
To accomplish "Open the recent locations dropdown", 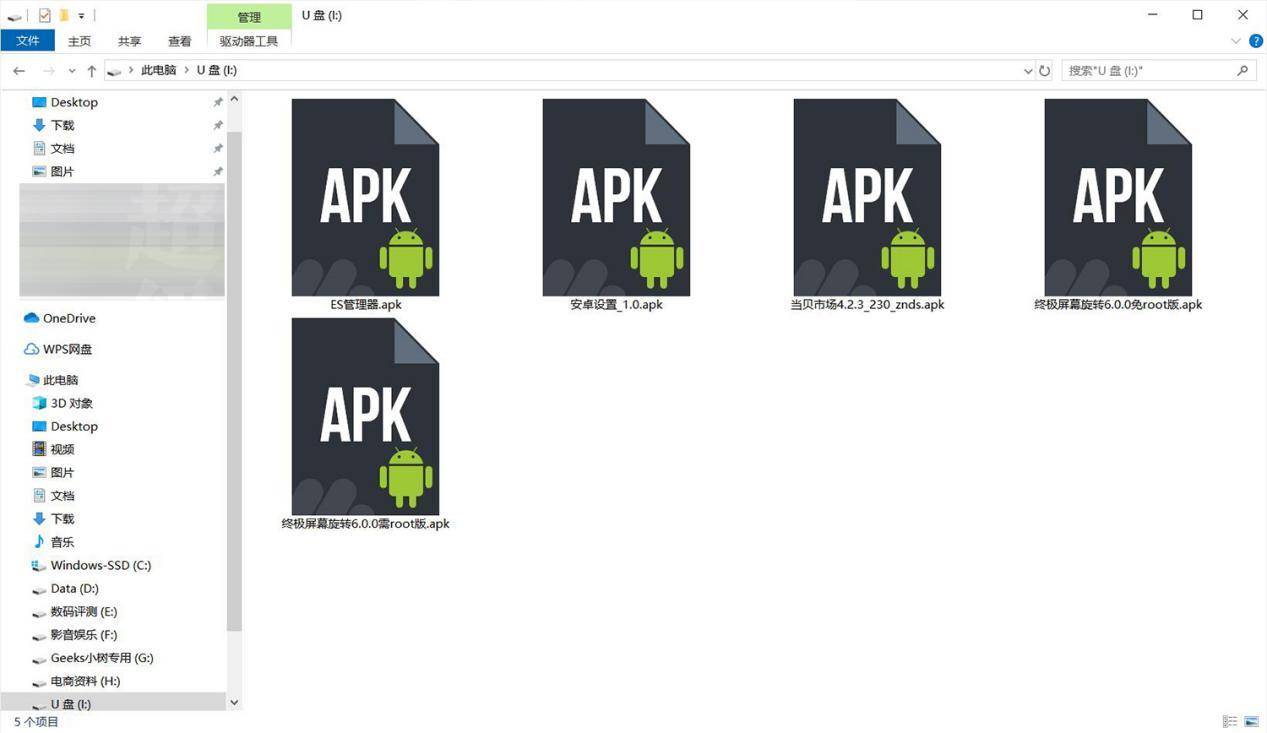I will point(72,71).
